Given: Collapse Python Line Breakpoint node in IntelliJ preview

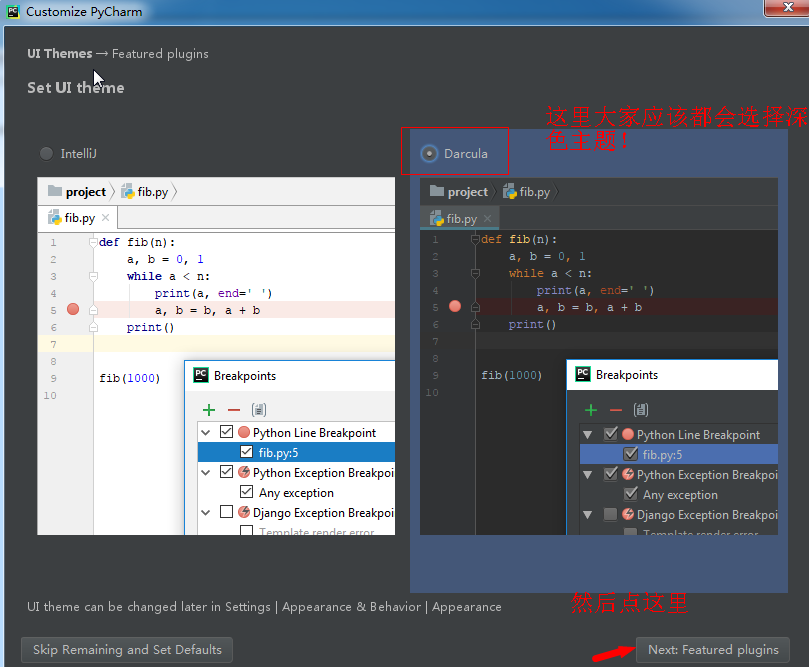Looking at the screenshot, I should pos(206,432).
